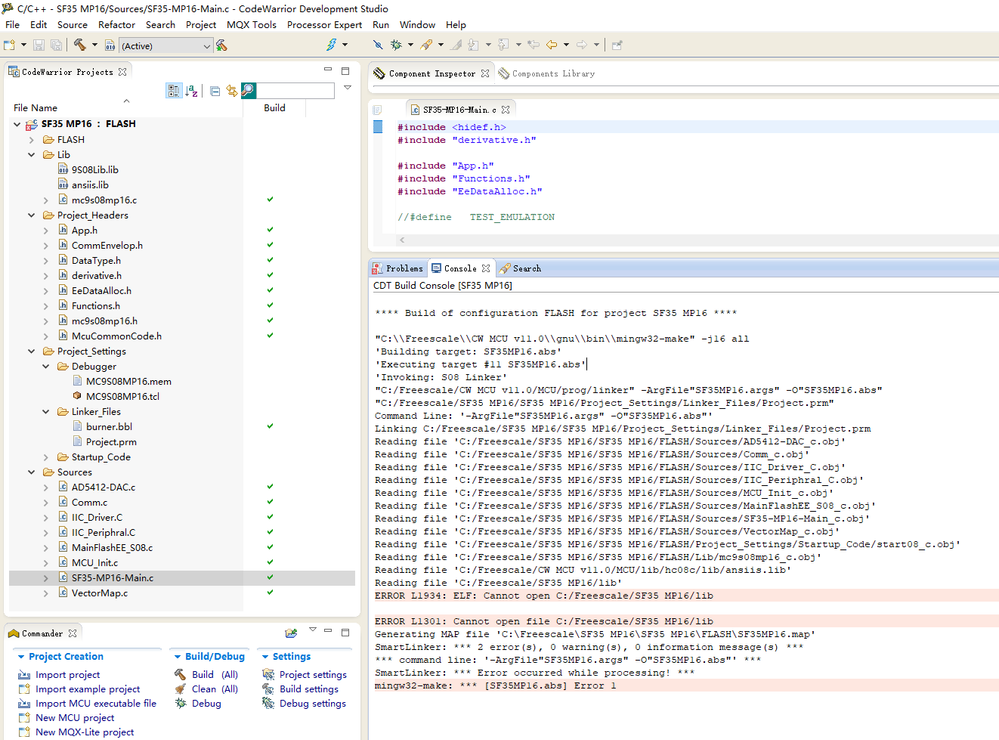Click the Build hammer icon in toolbar
The height and width of the screenshot is (740, 999).
[79, 45]
